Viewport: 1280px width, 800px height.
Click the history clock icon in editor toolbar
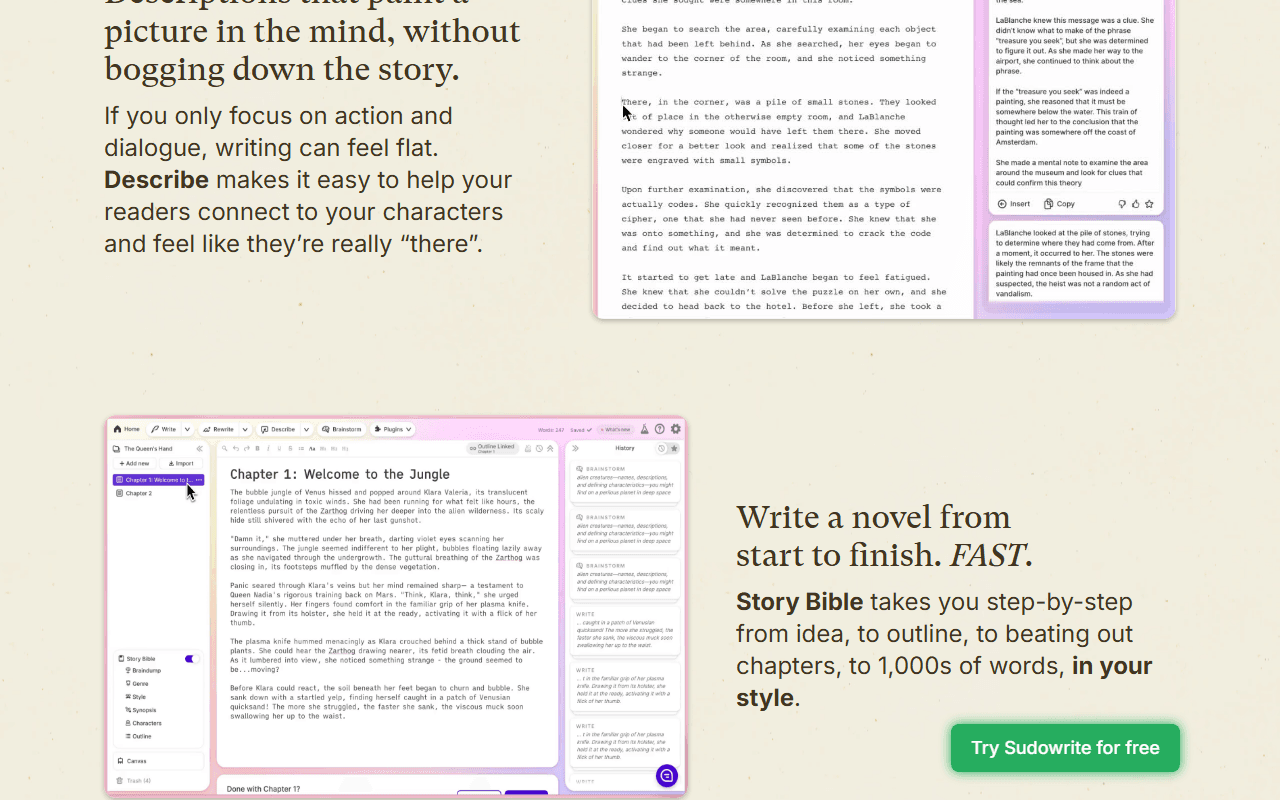[539, 449]
